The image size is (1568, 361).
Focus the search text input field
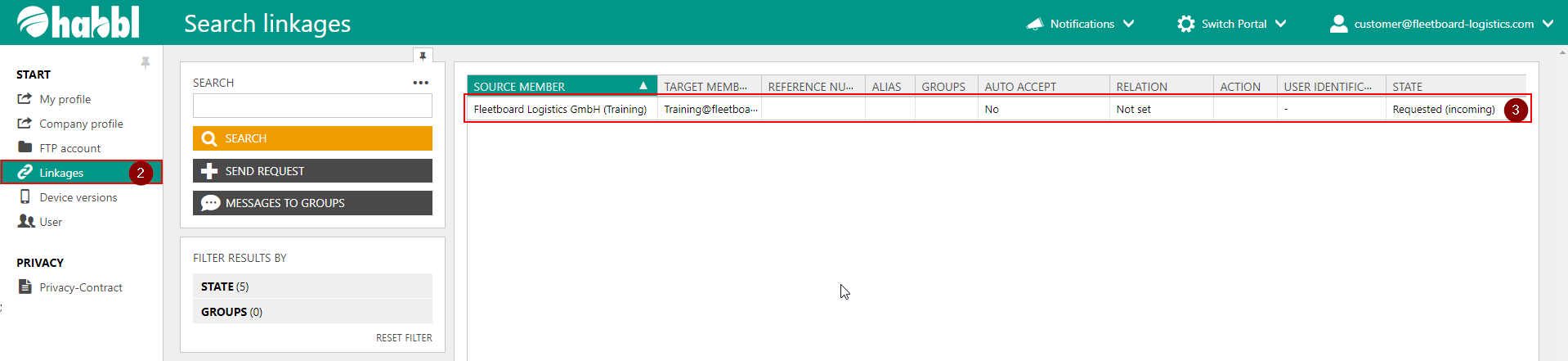pos(312,106)
